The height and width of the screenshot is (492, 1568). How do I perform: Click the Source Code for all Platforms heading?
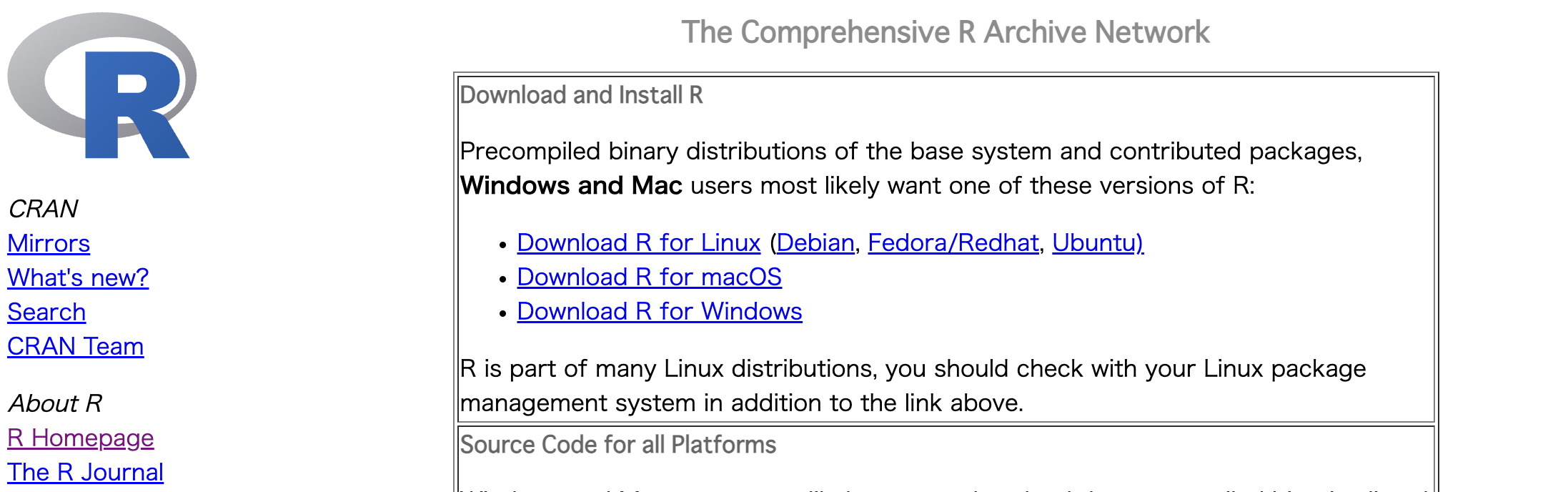coord(618,445)
